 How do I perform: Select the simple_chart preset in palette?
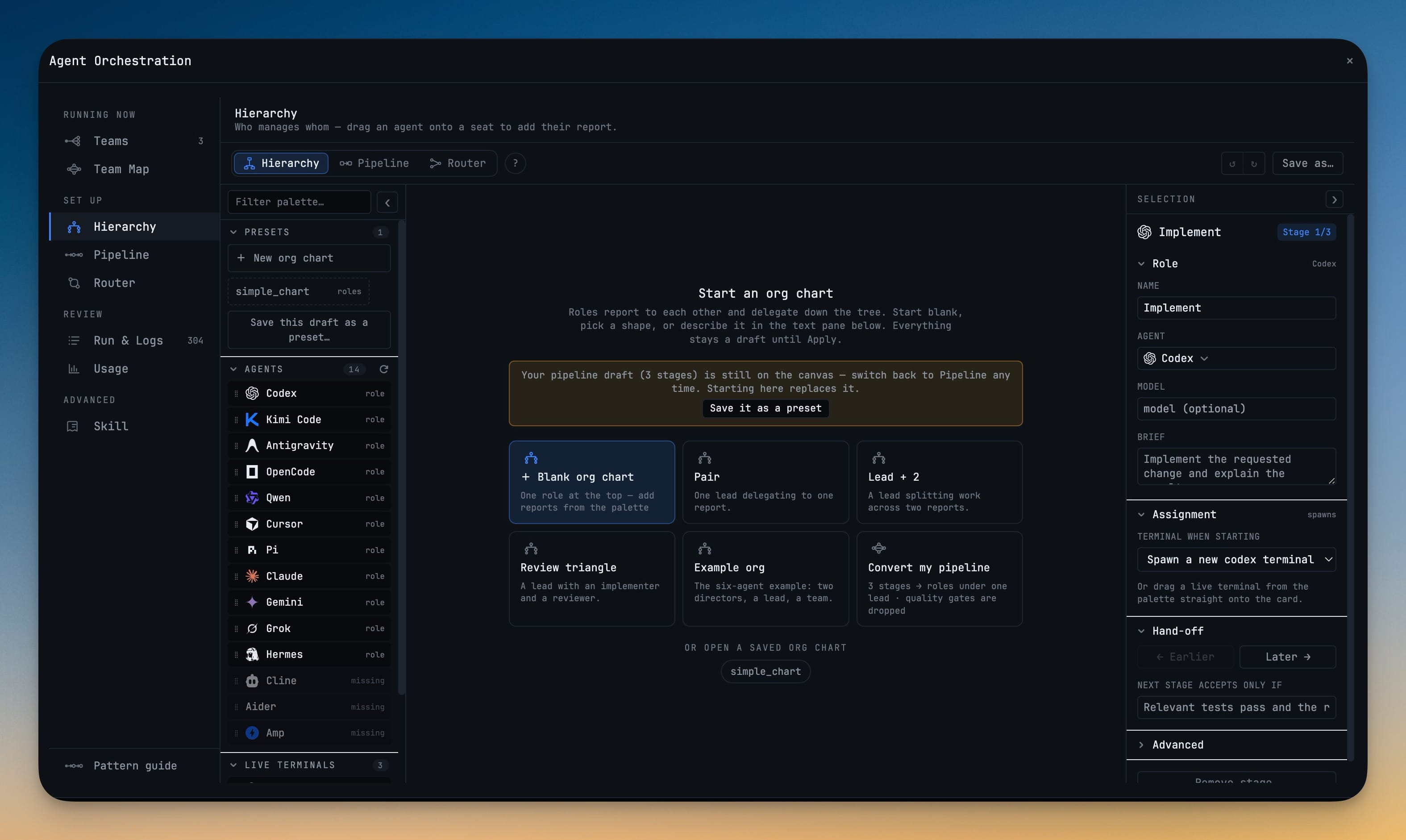click(x=298, y=291)
